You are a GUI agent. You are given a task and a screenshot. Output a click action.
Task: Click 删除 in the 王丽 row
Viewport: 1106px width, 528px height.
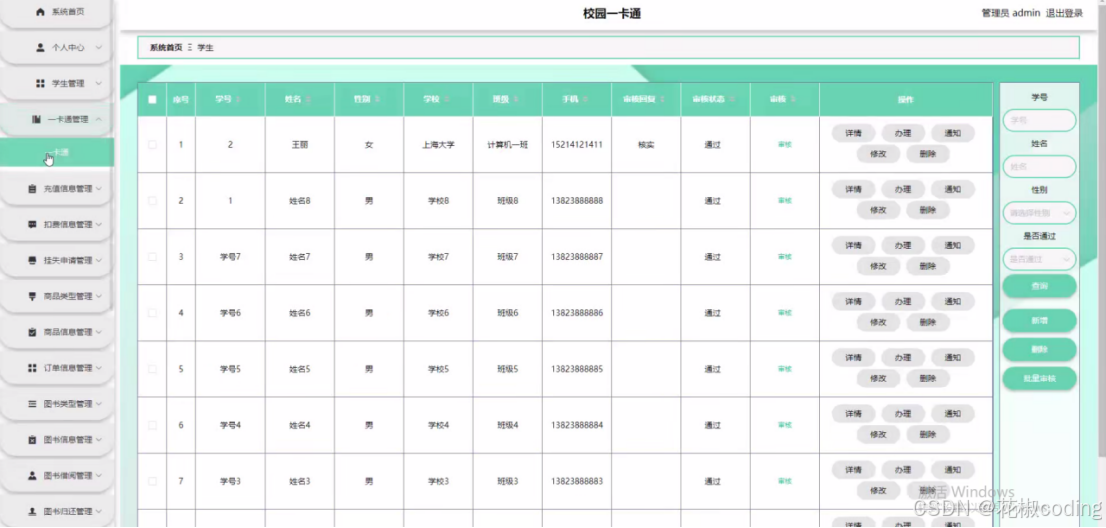point(928,154)
